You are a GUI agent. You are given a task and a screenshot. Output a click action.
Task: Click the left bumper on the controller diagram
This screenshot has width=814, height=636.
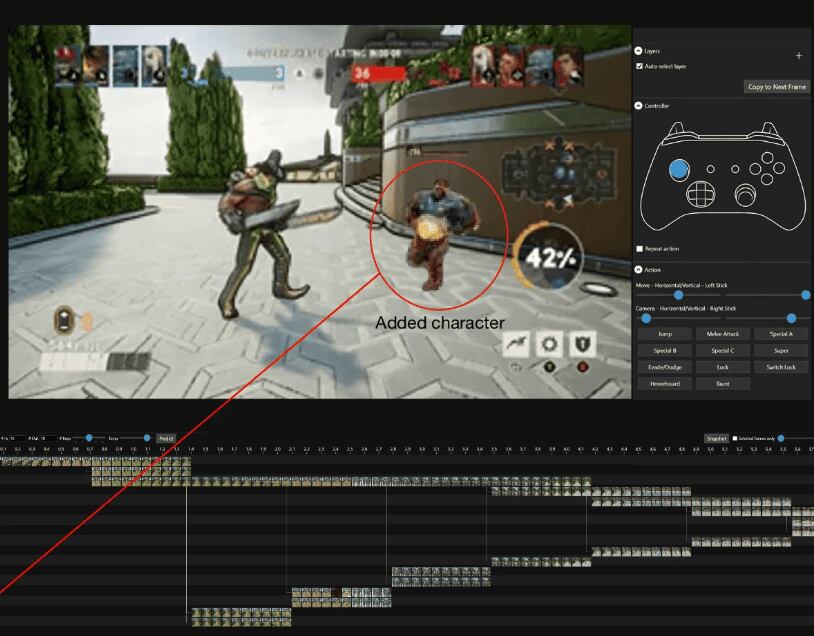coord(678,130)
